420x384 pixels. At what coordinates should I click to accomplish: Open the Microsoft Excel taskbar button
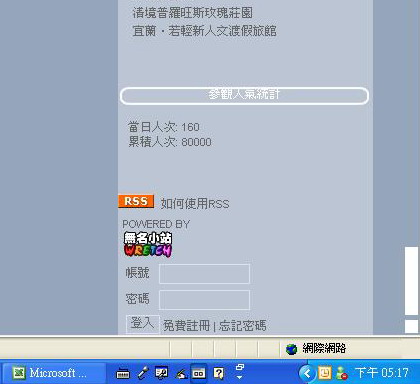54,373
